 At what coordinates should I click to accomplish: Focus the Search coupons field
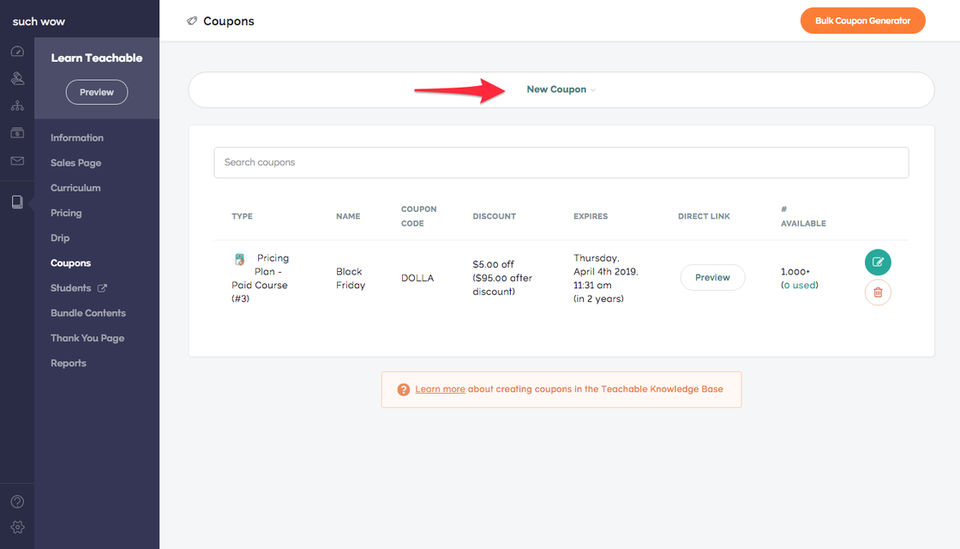pos(560,162)
